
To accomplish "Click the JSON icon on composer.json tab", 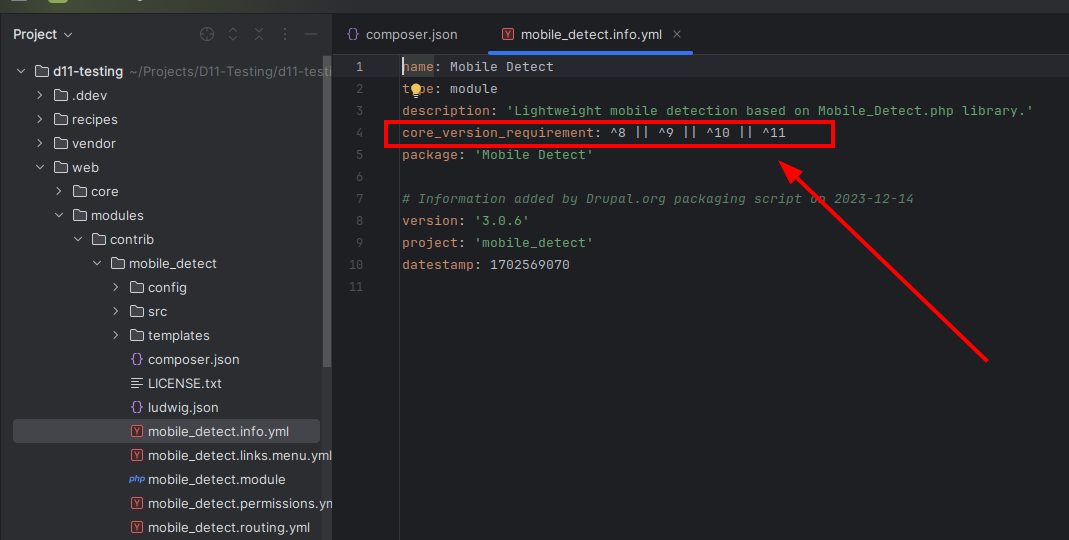I will 352,33.
